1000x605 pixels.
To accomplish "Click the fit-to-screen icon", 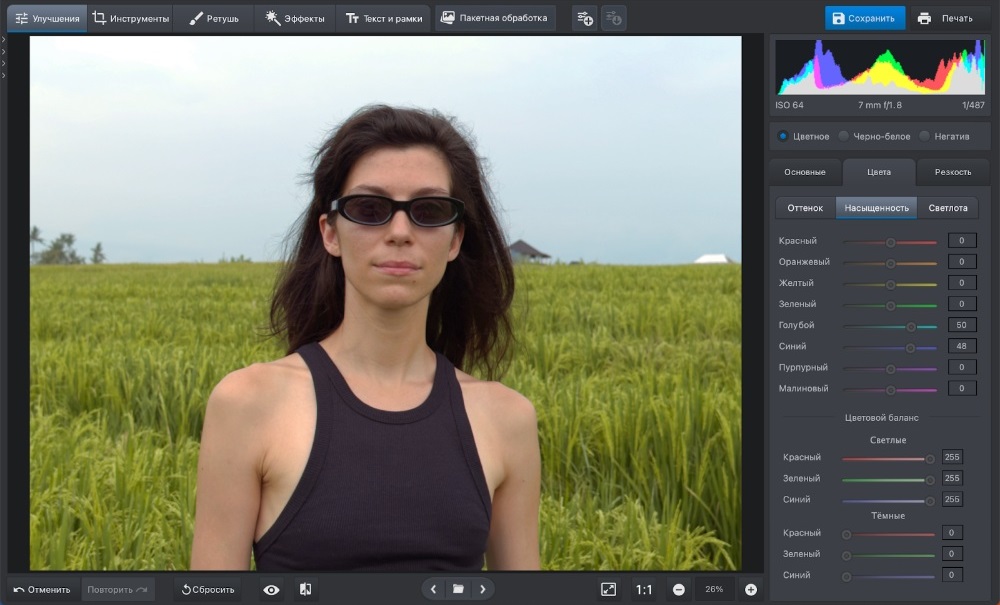I will (608, 590).
